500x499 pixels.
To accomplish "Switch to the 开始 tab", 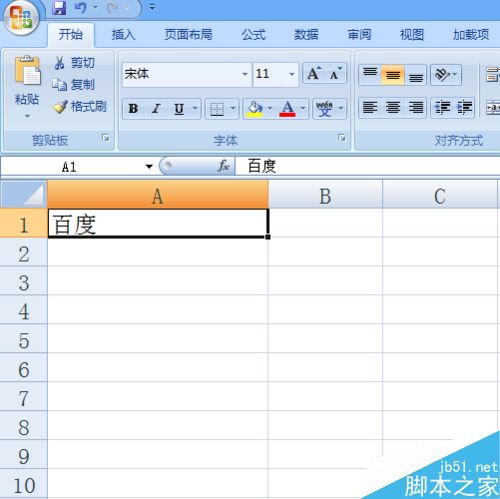I will 71,34.
